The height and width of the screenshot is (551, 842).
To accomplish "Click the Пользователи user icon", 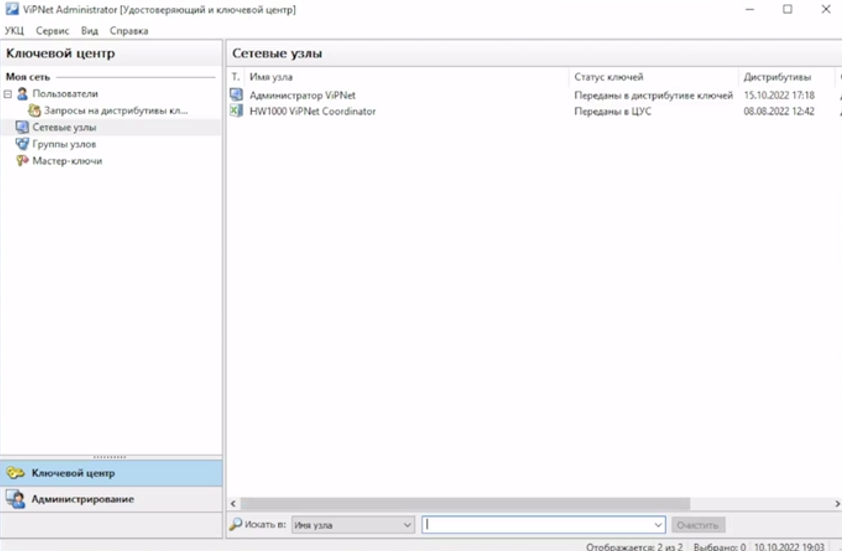I will 22,94.
